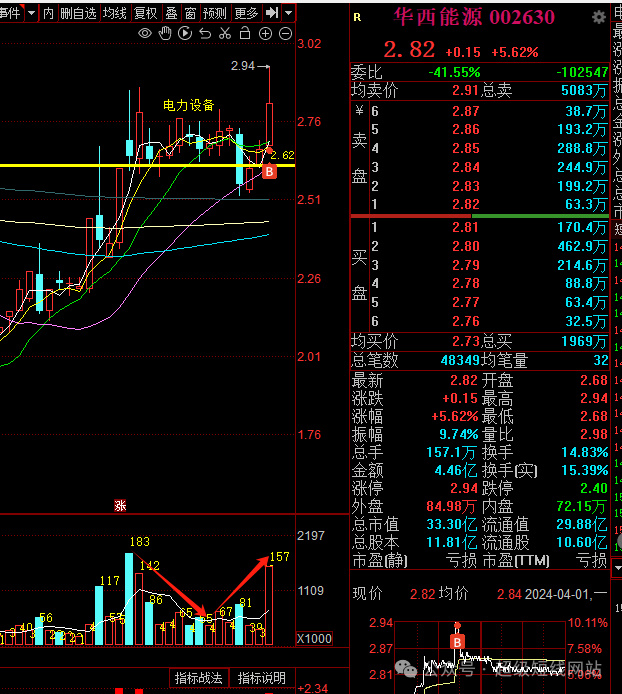This screenshot has height=694, width=622.
Task: Click the X1000 volume unit label
Action: (x=314, y=638)
